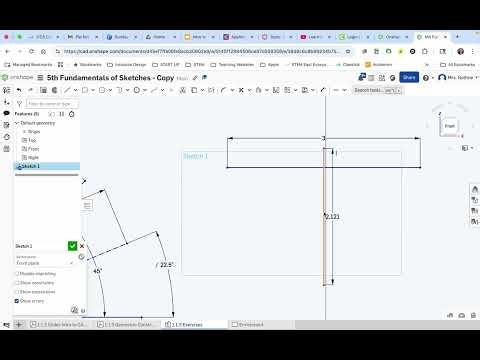Toggle Disable imprinting checkbox
This screenshot has height=360, width=480.
(17, 274)
